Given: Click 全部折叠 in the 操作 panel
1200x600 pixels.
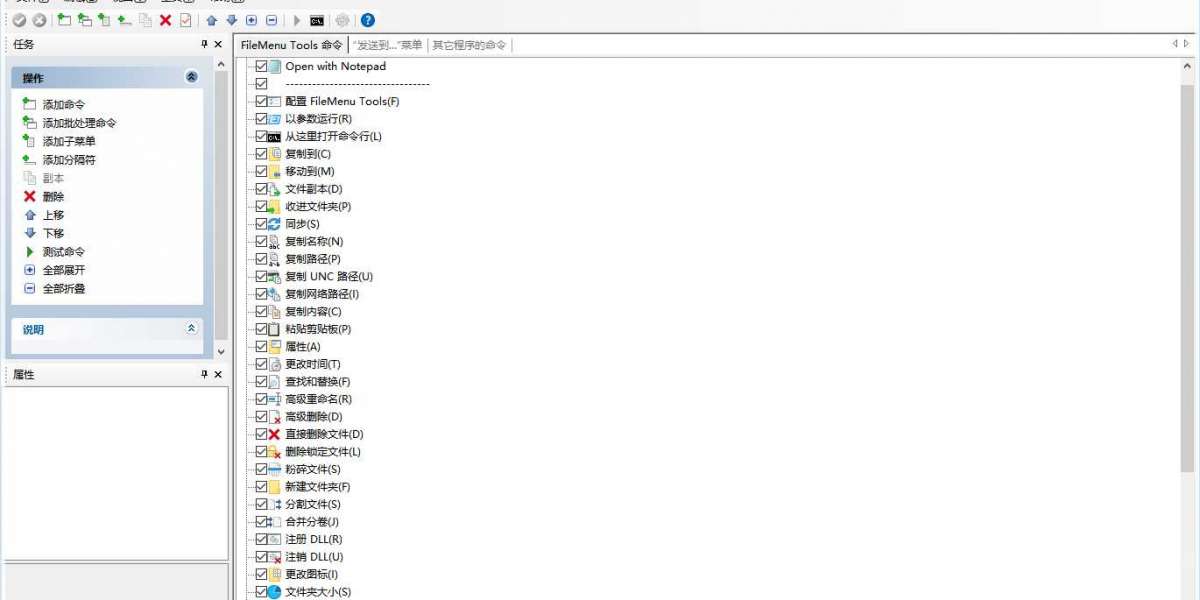Looking at the screenshot, I should (x=64, y=289).
